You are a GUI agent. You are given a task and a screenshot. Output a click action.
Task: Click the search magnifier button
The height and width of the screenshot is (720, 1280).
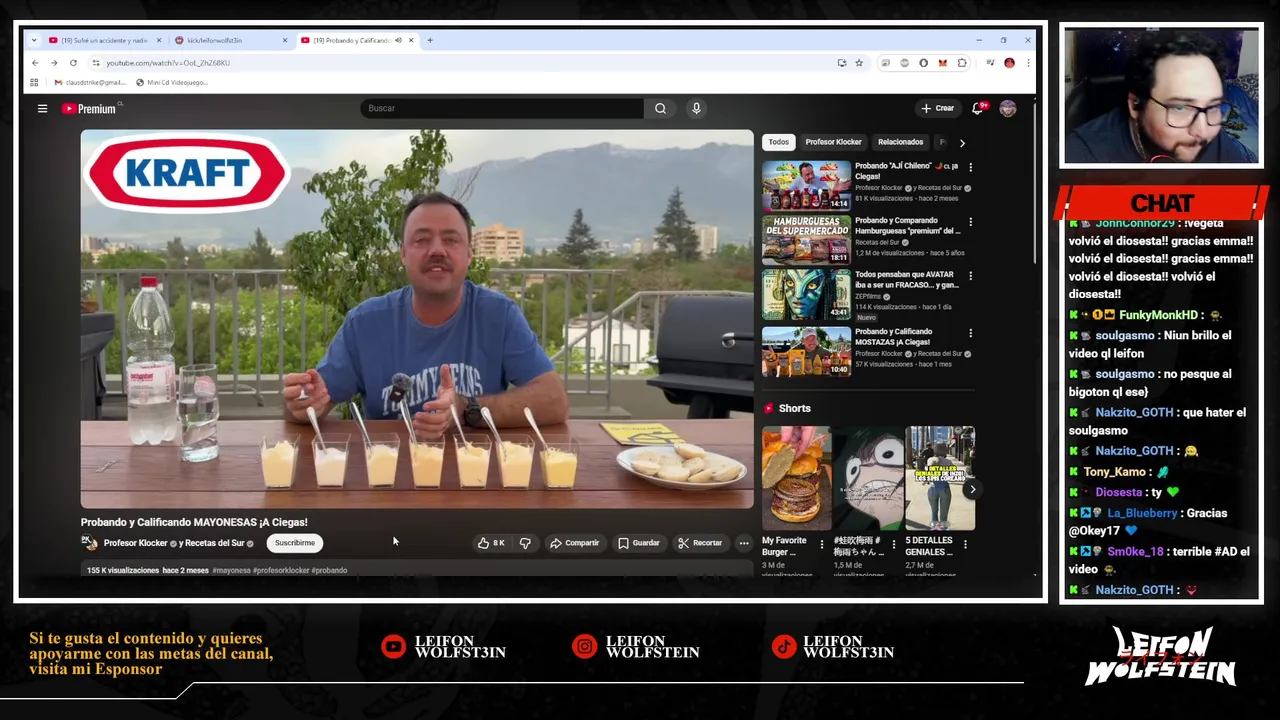[x=660, y=108]
